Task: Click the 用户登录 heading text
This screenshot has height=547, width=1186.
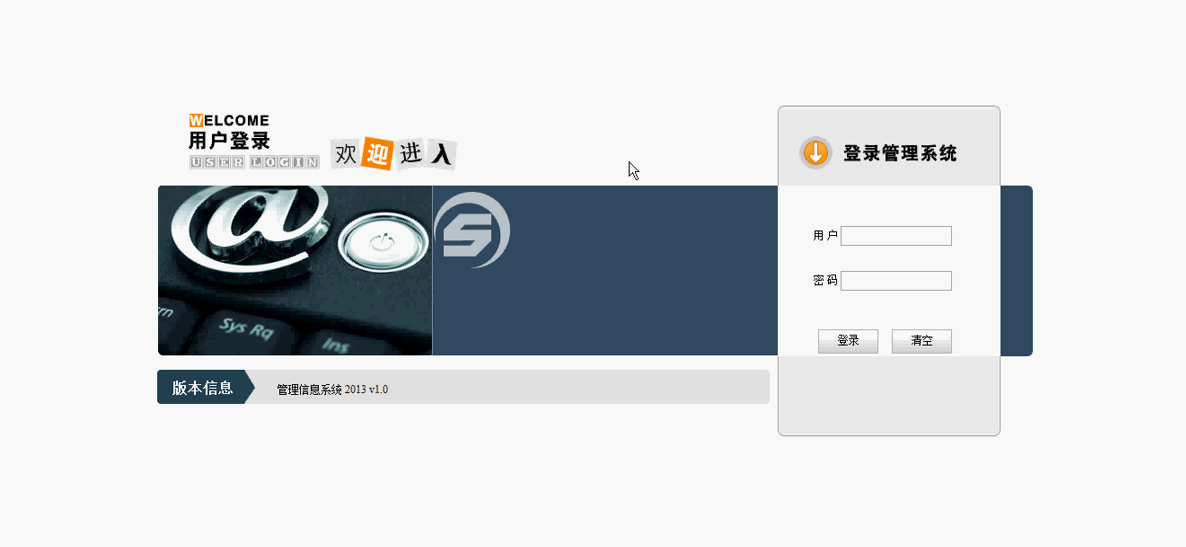Action: pos(229,141)
